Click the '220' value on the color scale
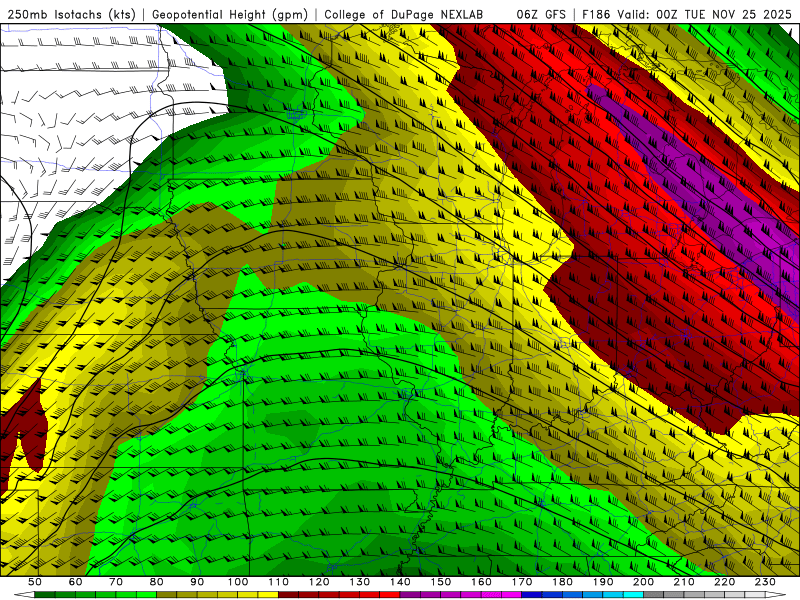 pos(724,582)
